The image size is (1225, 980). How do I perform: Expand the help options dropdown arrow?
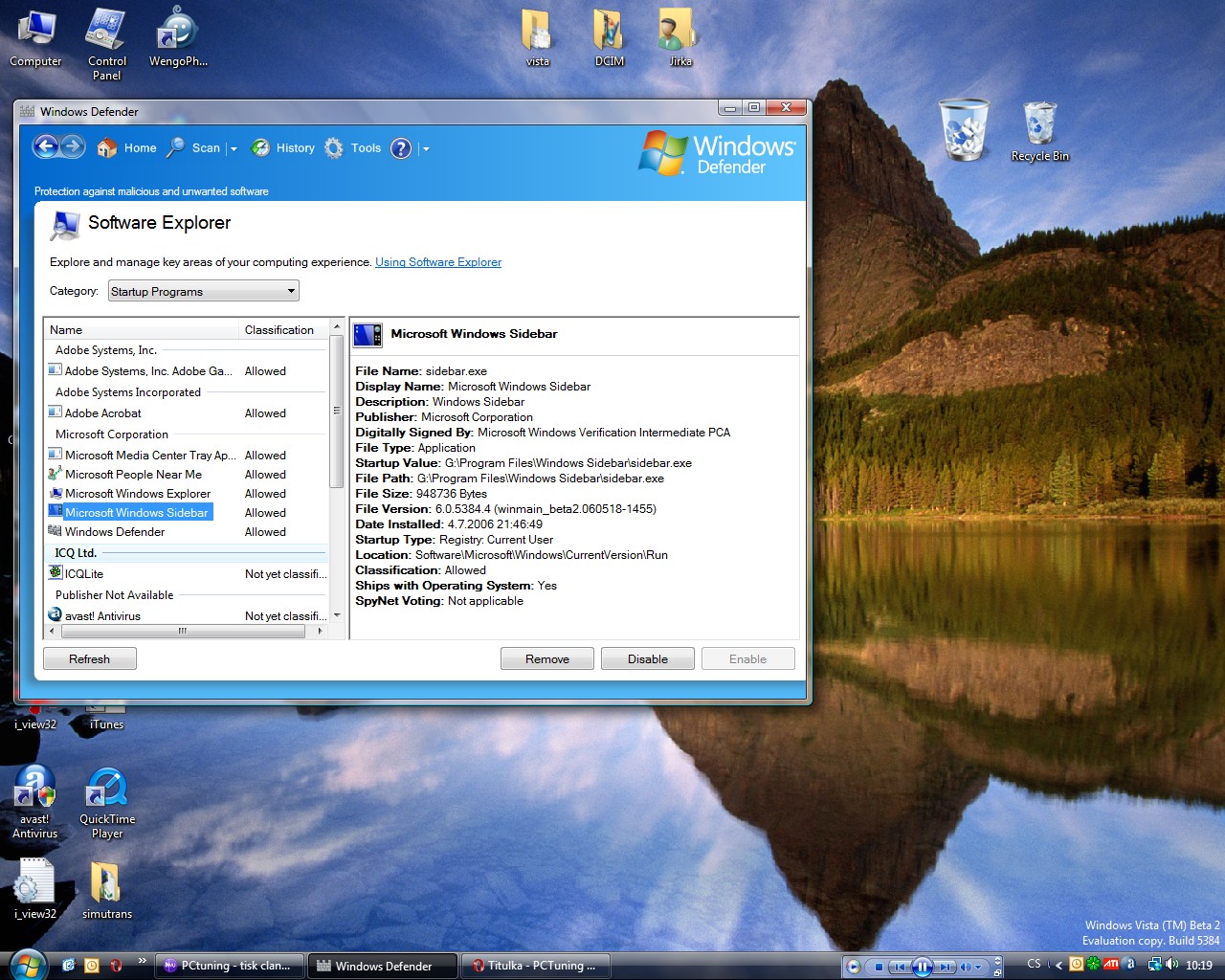click(x=426, y=149)
